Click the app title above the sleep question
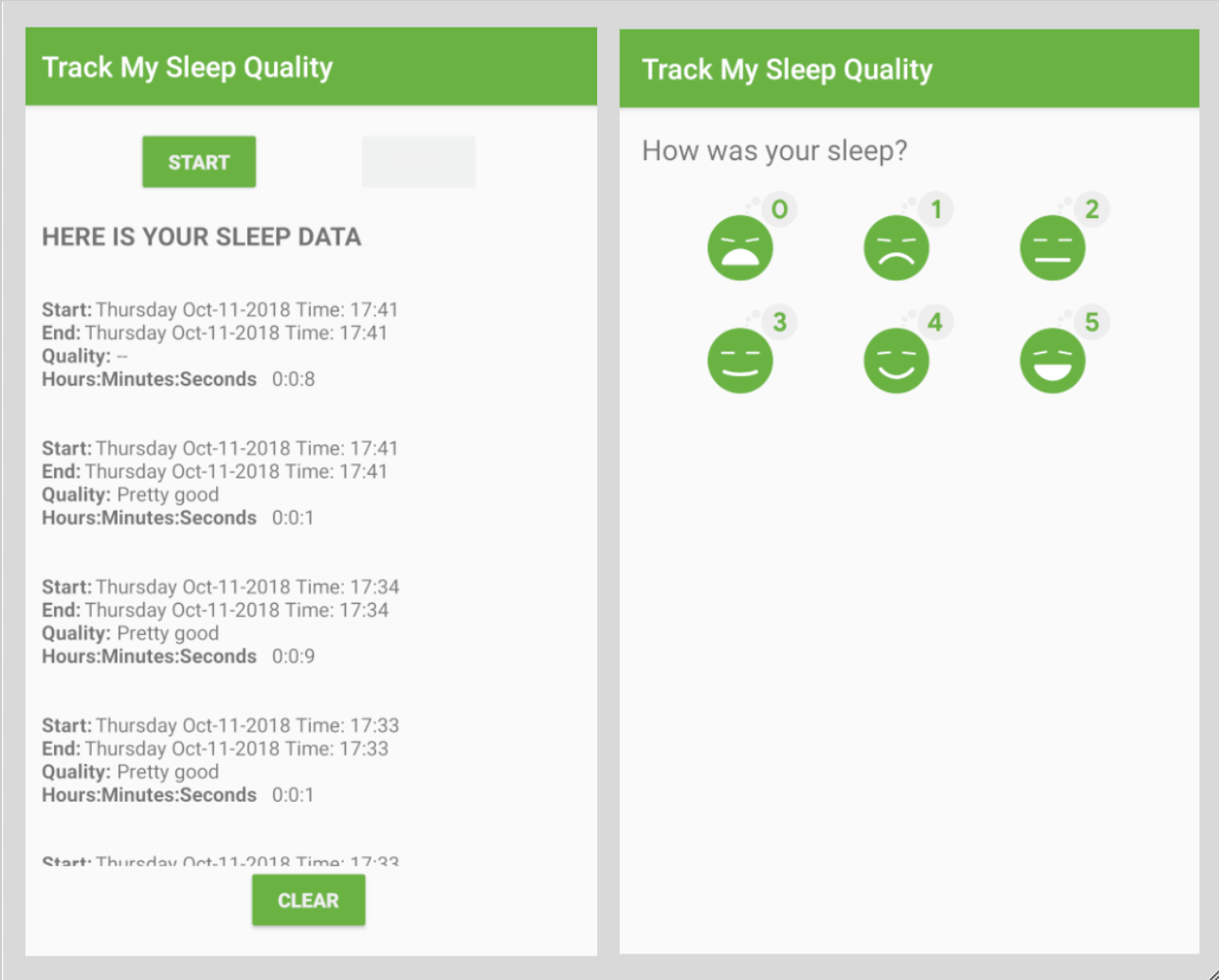The image size is (1219, 980). click(x=787, y=69)
